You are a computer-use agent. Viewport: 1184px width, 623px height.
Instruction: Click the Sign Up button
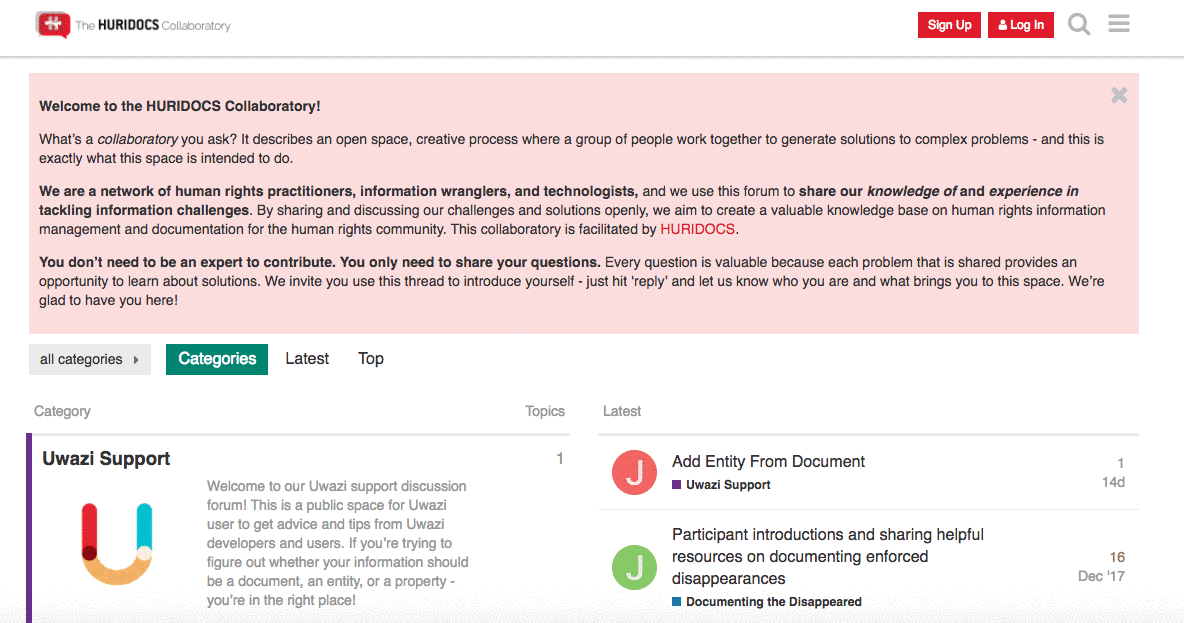[949, 25]
